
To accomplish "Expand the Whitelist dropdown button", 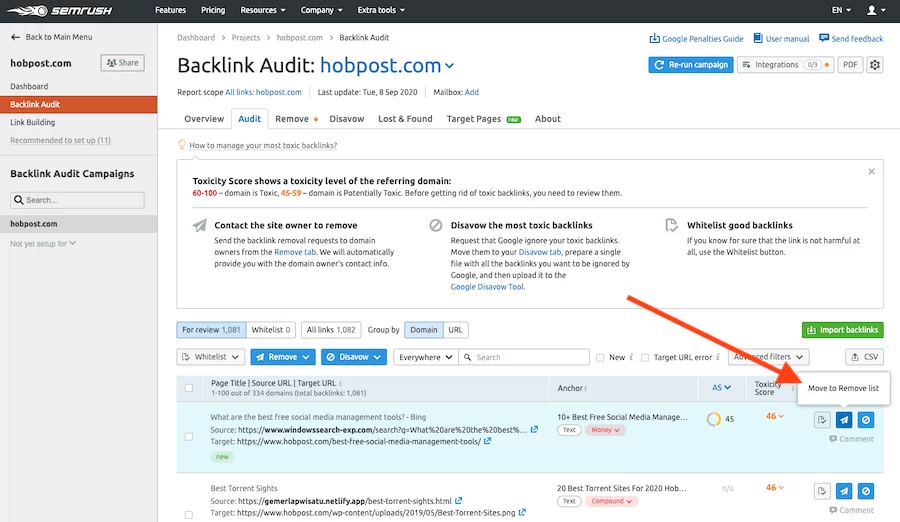I will coord(211,357).
